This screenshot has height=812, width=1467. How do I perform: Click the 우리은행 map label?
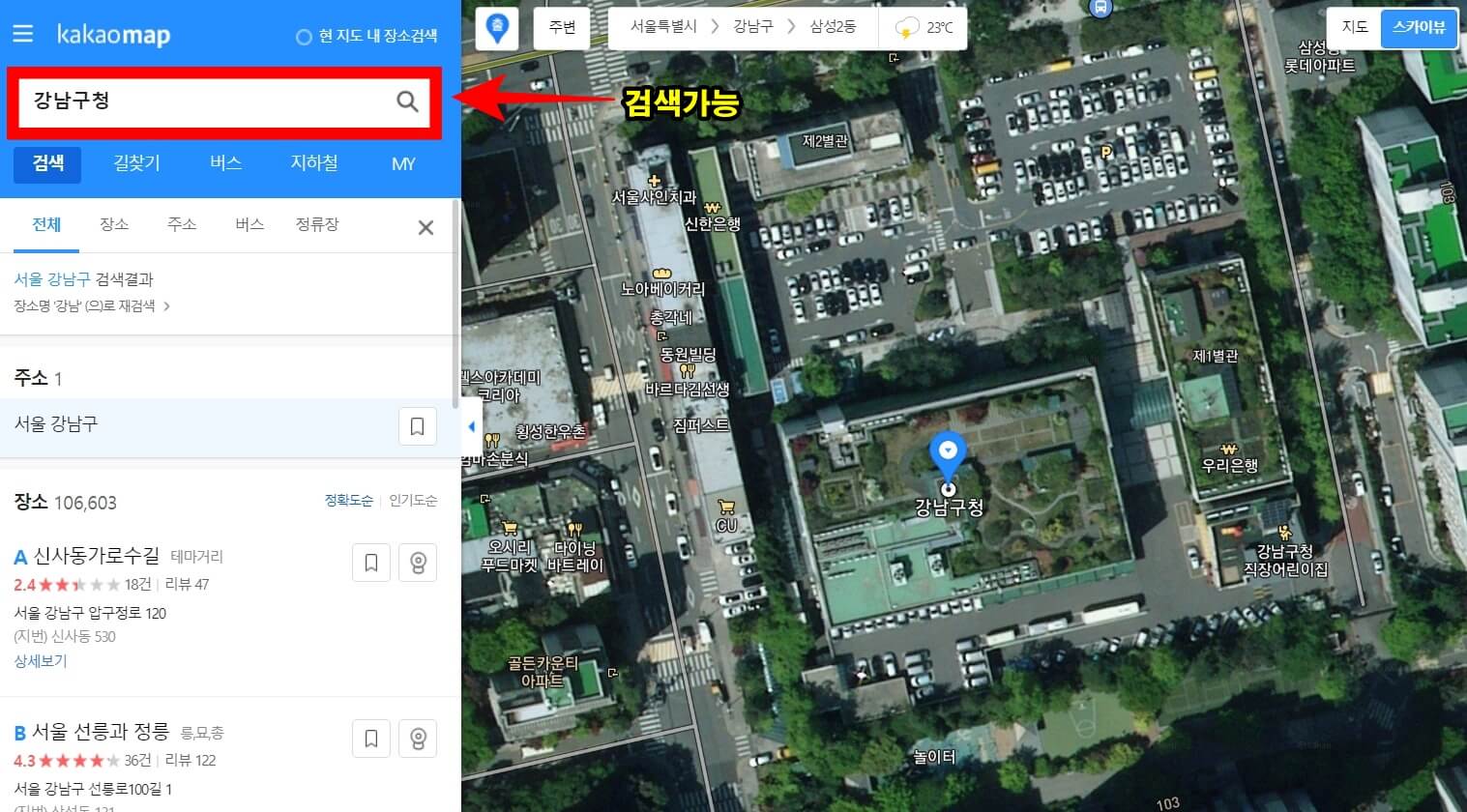click(1229, 465)
